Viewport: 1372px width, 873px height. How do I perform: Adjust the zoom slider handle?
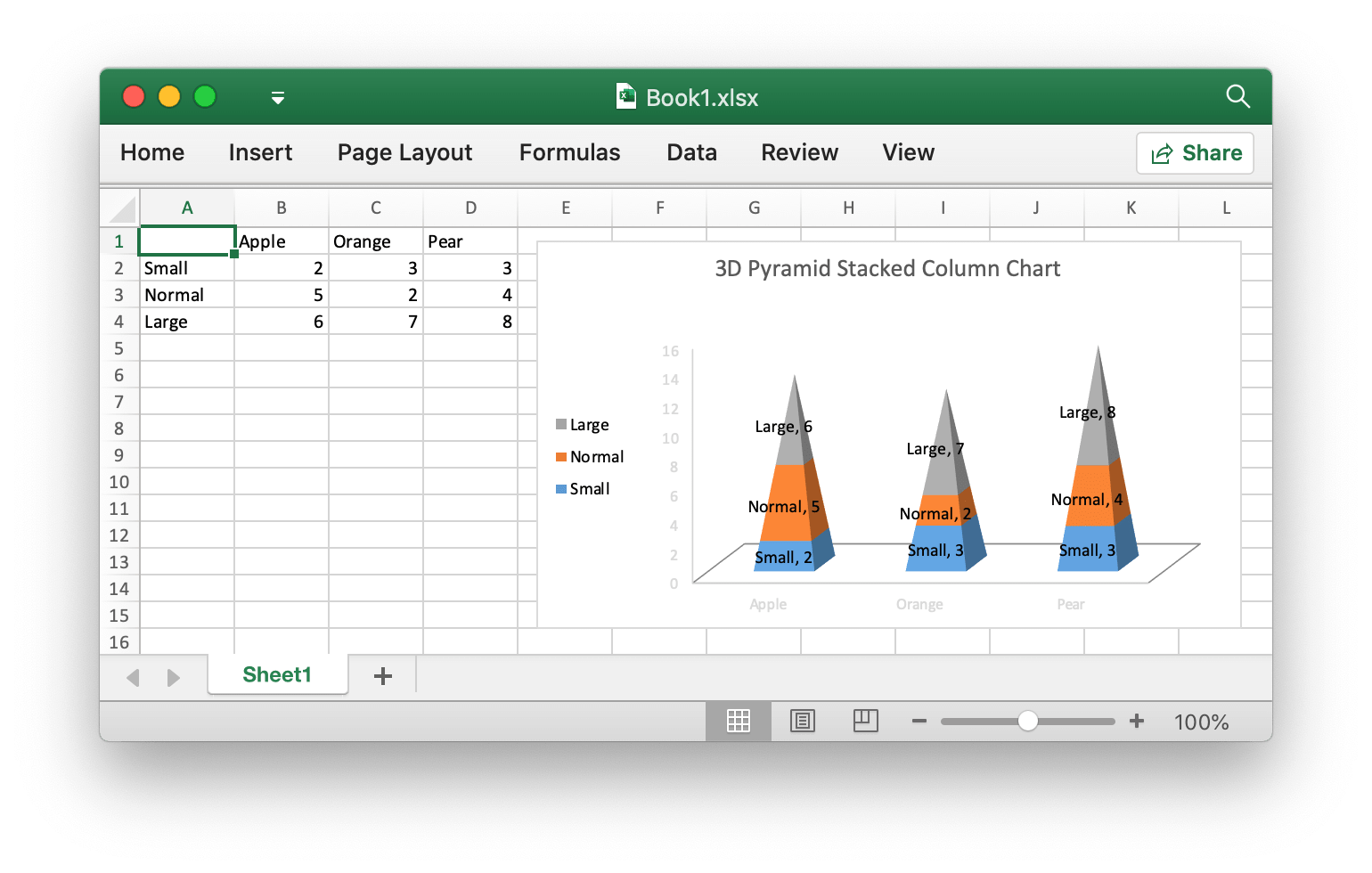[1028, 720]
